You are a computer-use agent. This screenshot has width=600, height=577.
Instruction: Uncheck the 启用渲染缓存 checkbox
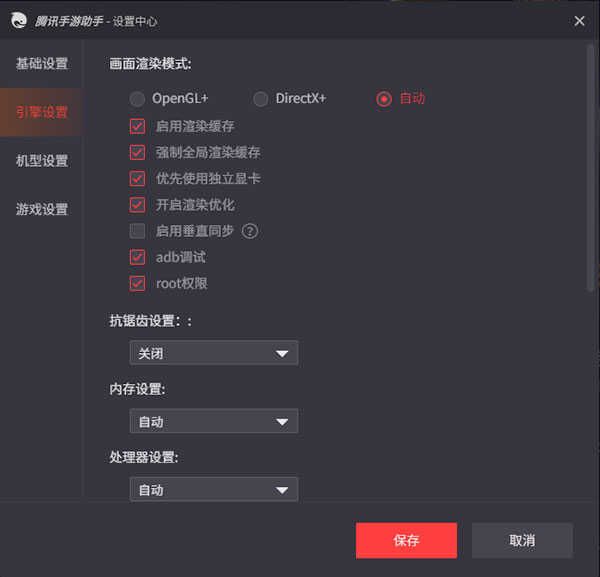(x=137, y=127)
